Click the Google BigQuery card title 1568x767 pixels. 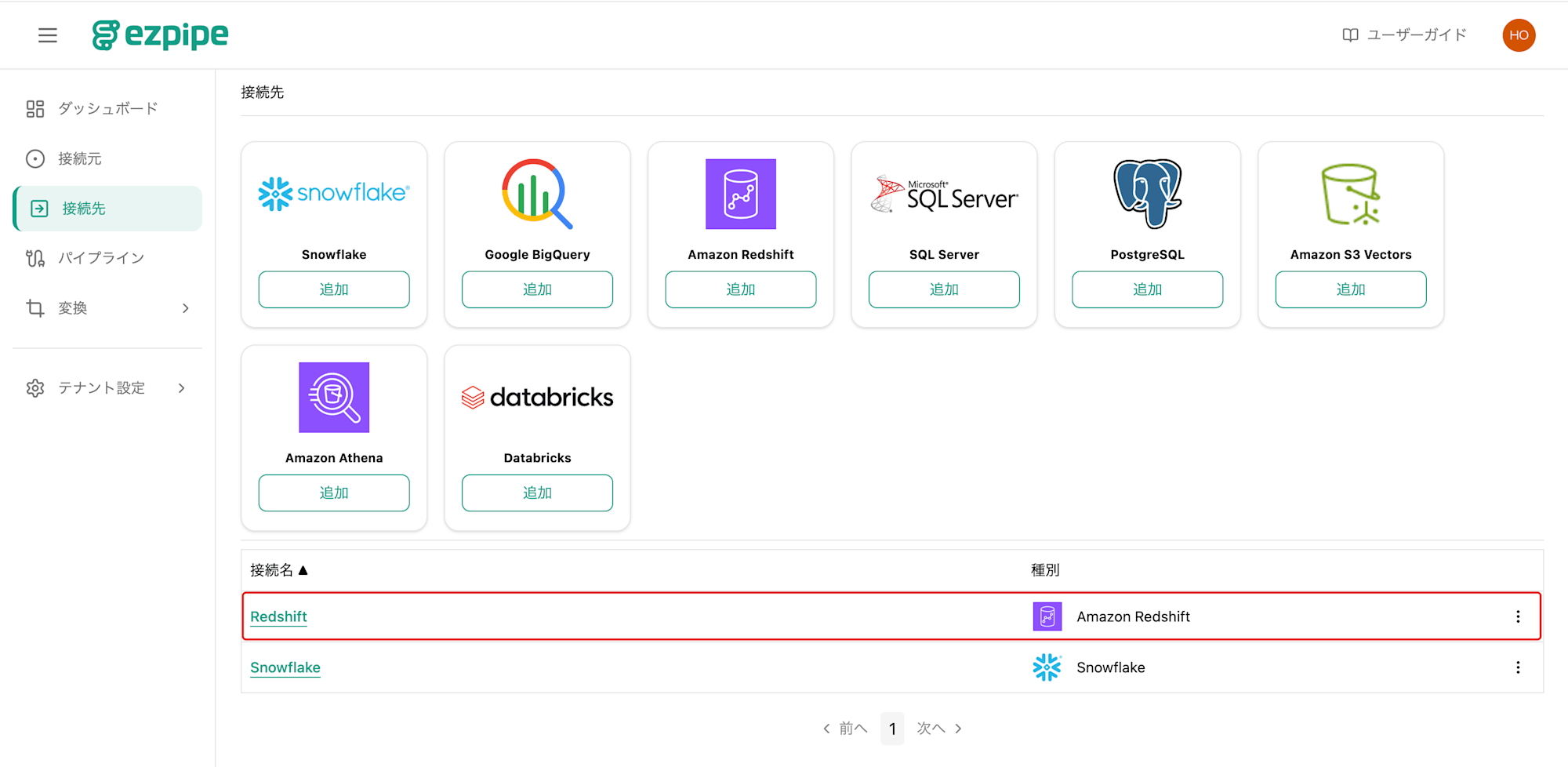click(x=537, y=255)
